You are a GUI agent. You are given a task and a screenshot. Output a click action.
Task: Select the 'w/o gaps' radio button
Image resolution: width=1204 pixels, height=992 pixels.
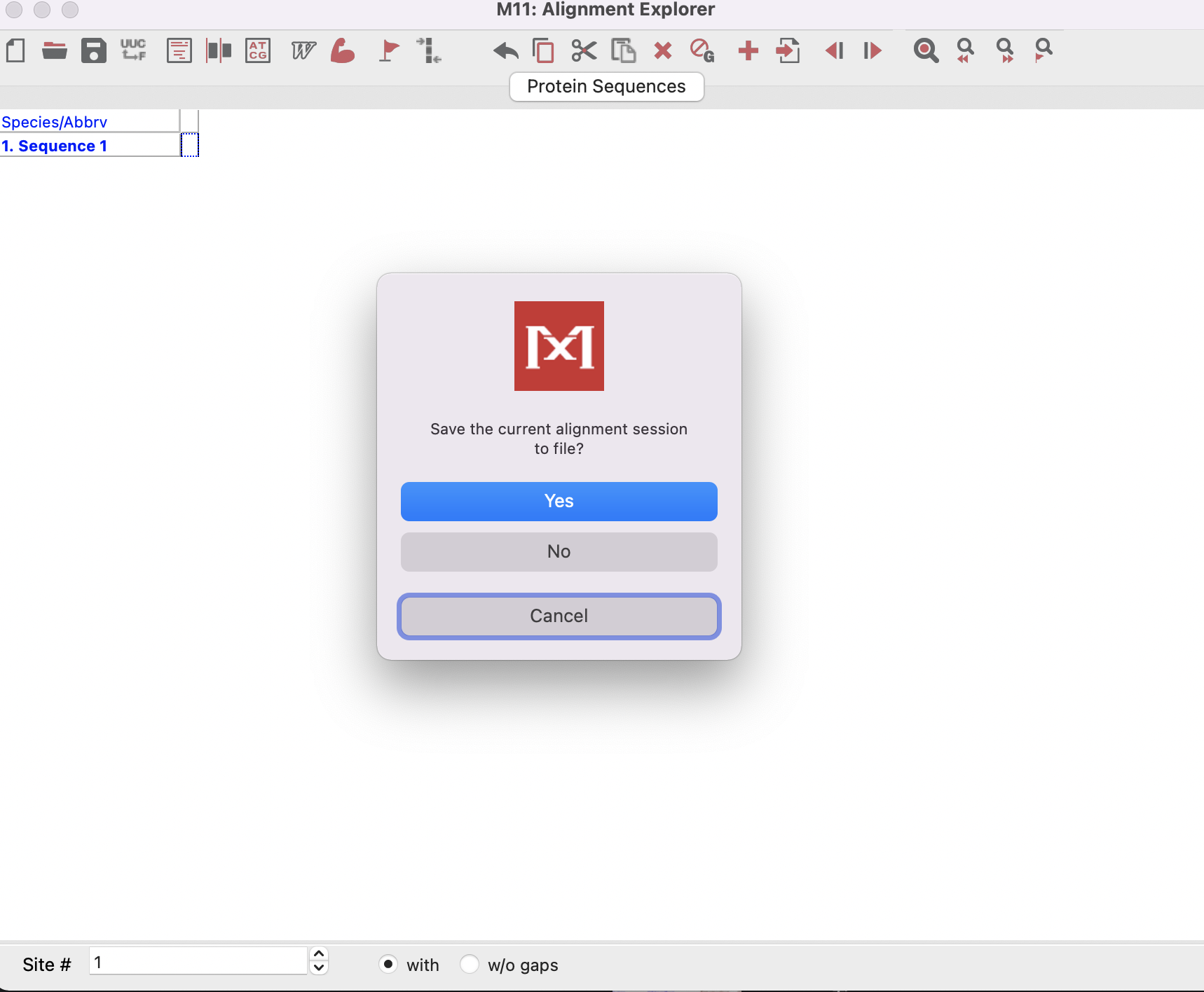[x=470, y=965]
